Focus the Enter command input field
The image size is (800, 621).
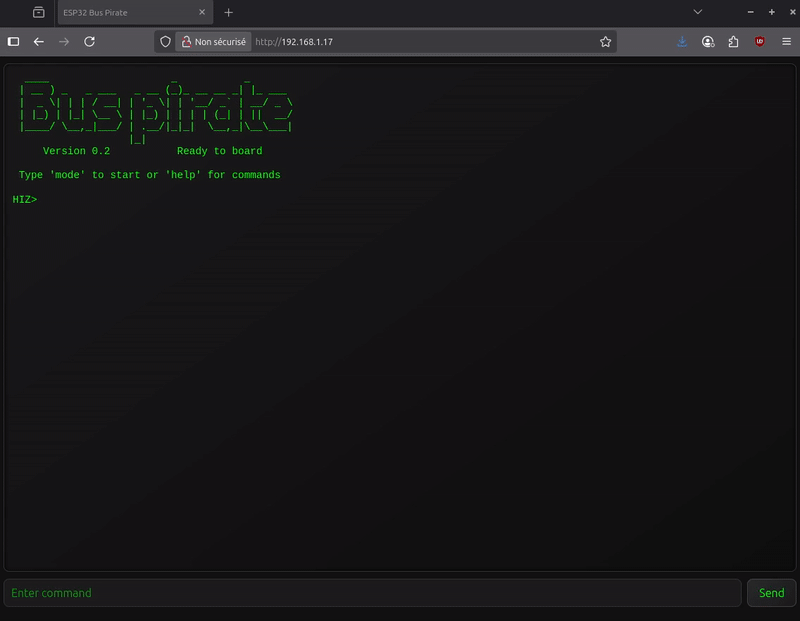tap(372, 593)
